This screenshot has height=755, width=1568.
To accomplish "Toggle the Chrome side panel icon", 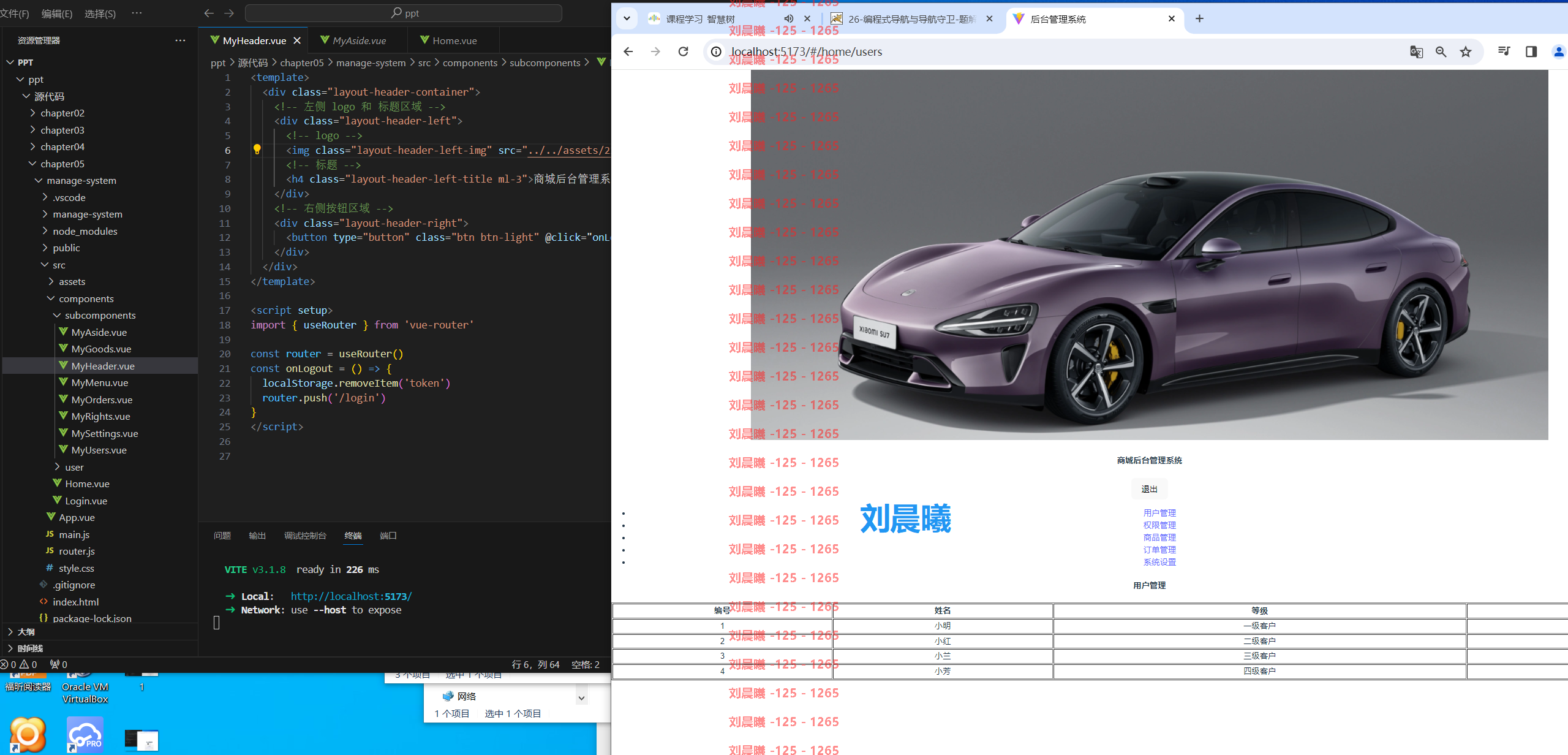I will (x=1531, y=51).
